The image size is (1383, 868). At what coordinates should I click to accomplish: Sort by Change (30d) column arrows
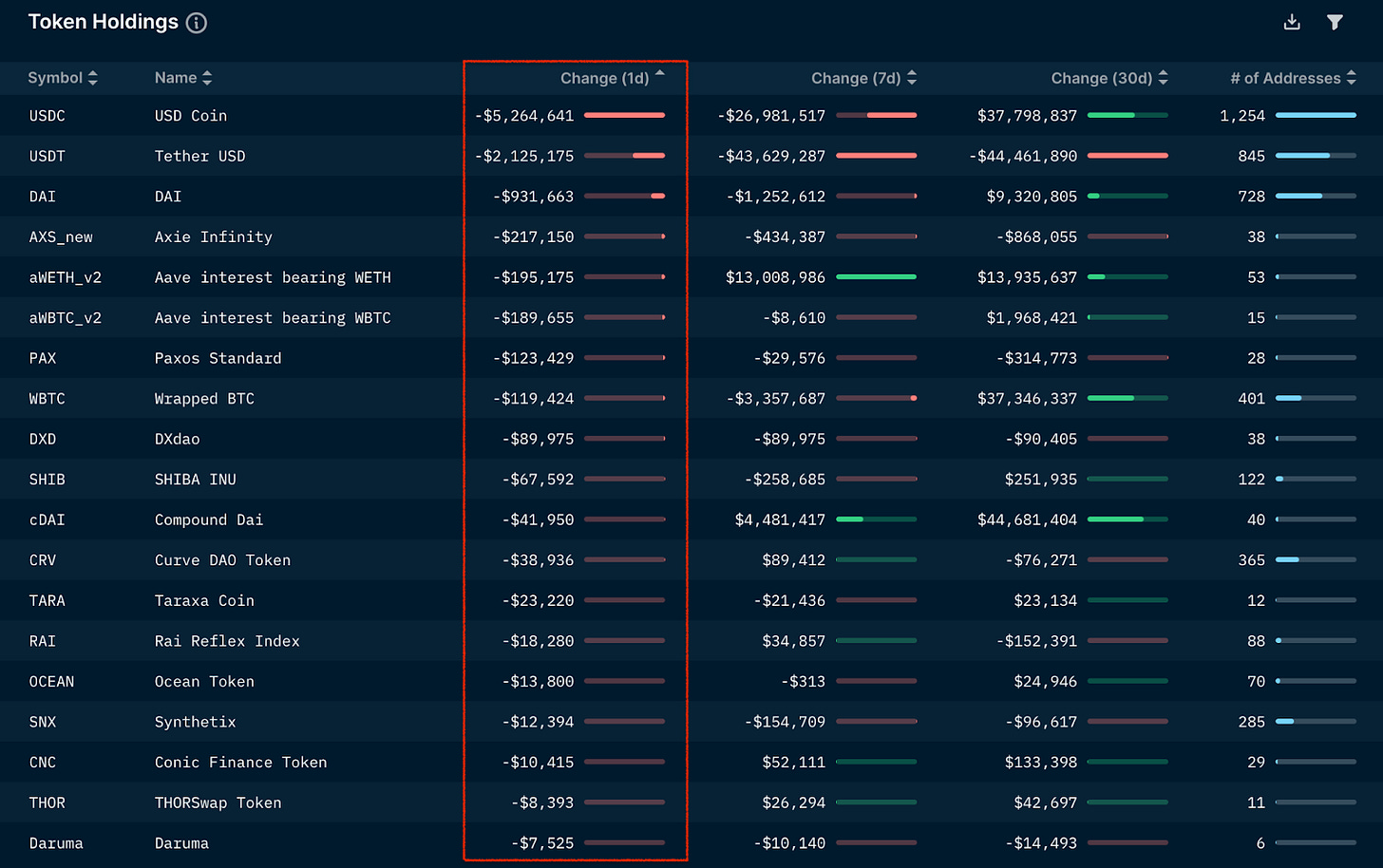1164,78
